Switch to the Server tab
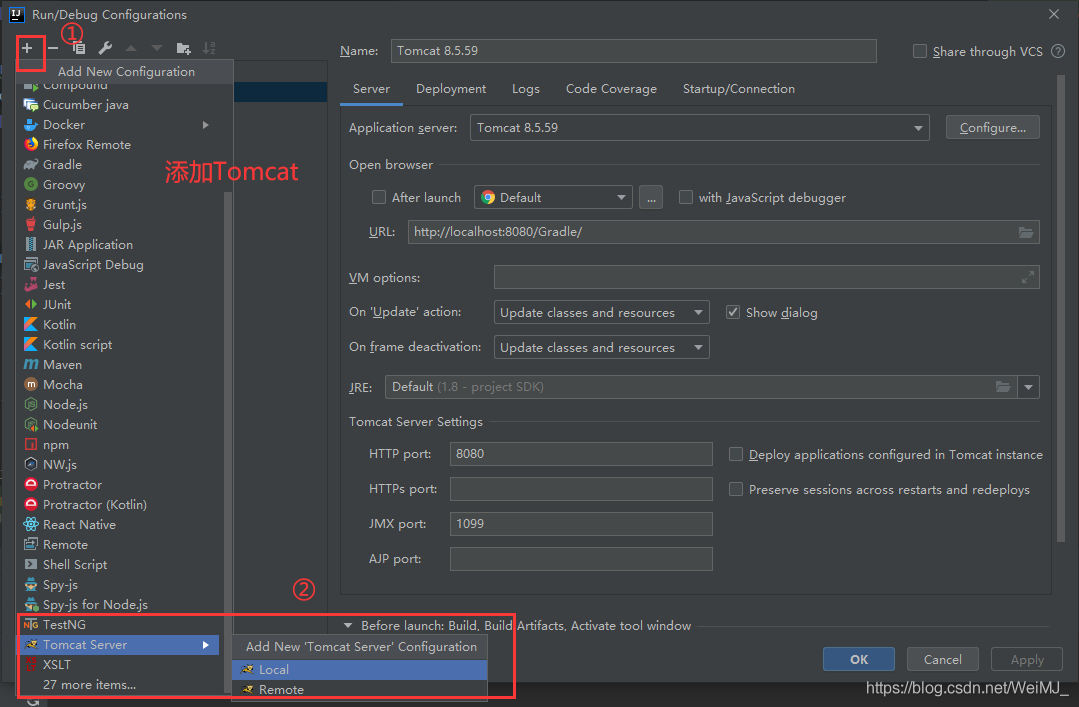This screenshot has height=707, width=1079. pyautogui.click(x=371, y=89)
